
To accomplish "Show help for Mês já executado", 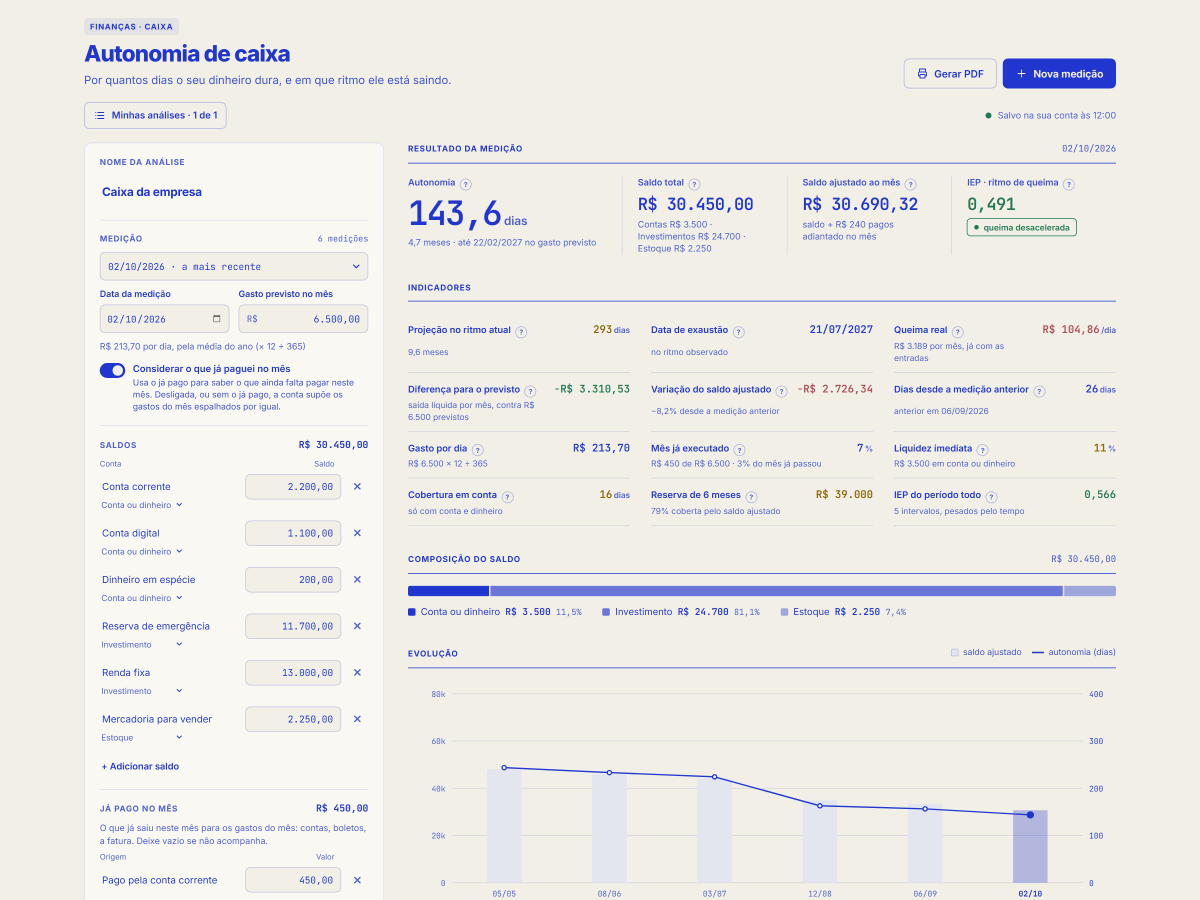I will pyautogui.click(x=739, y=450).
